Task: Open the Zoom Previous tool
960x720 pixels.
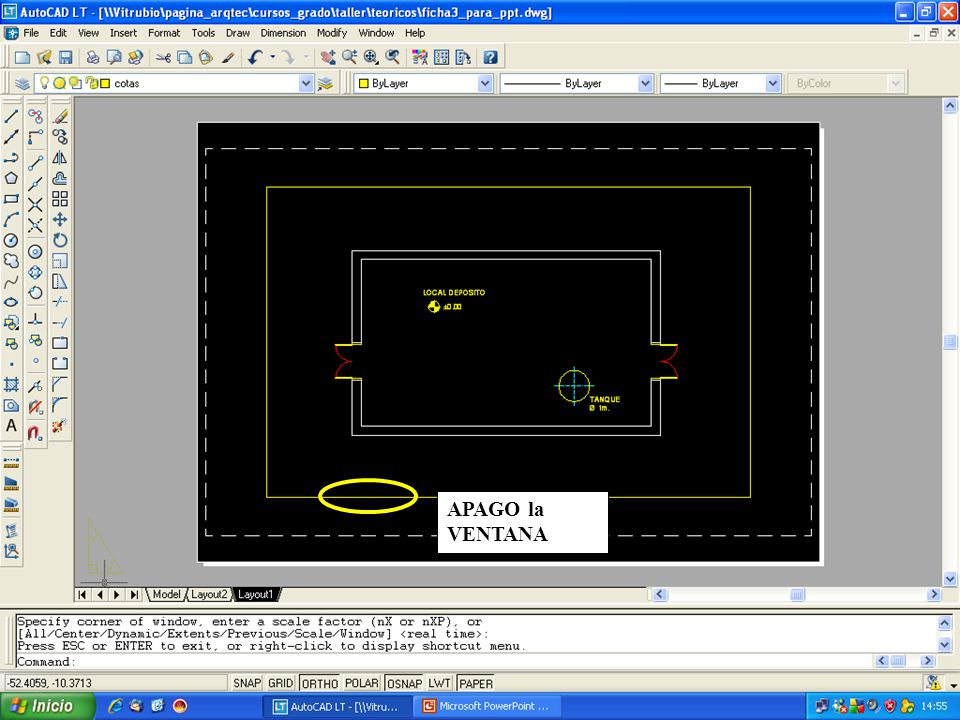Action: pyautogui.click(x=392, y=58)
